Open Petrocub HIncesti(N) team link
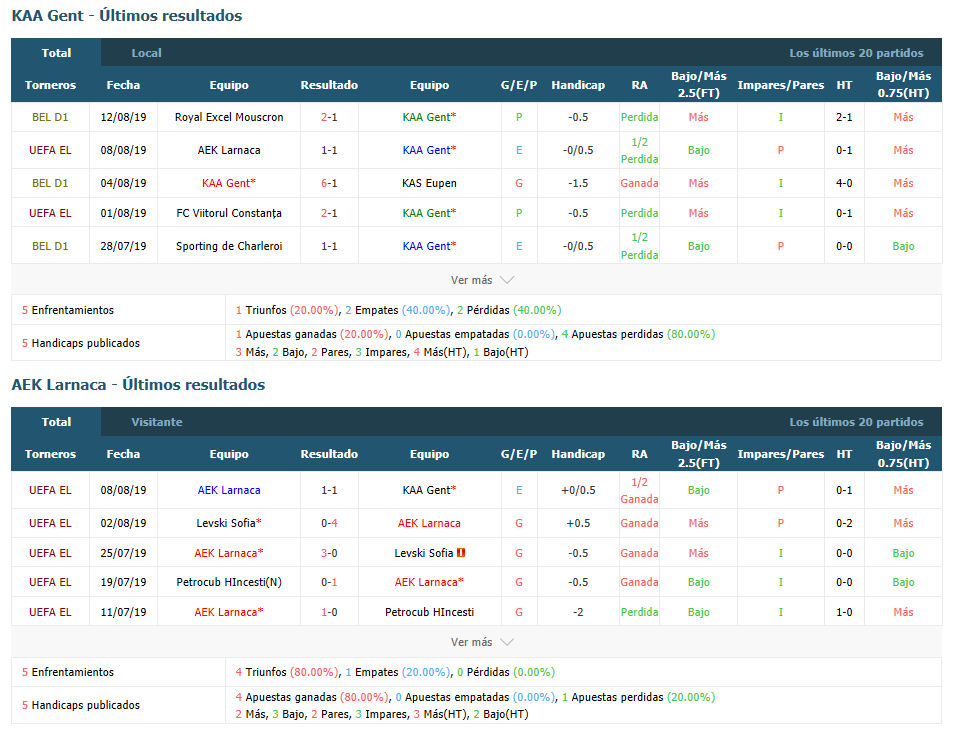 pos(229,582)
